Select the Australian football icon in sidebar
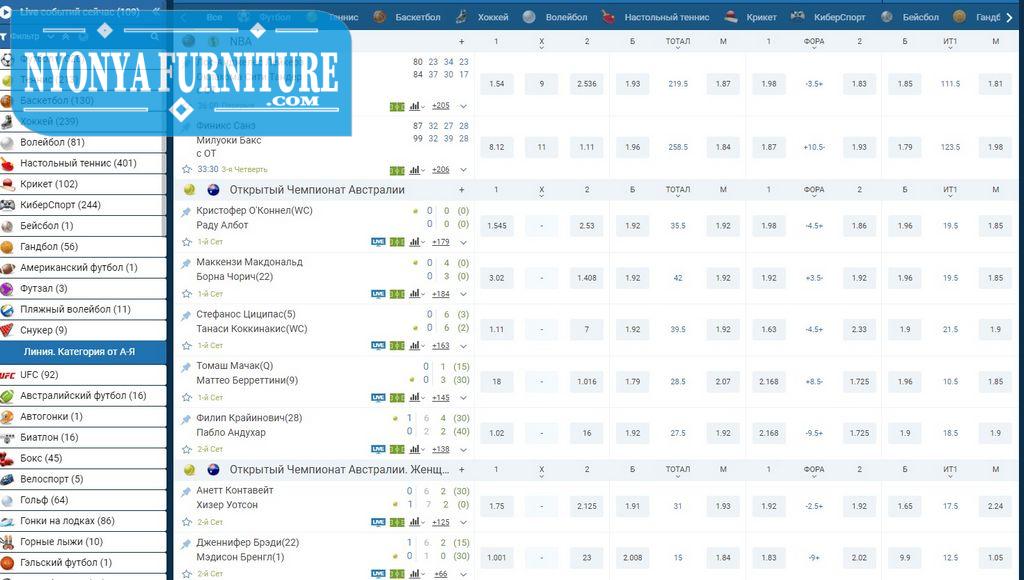The height and width of the screenshot is (580, 1024). coord(7,396)
